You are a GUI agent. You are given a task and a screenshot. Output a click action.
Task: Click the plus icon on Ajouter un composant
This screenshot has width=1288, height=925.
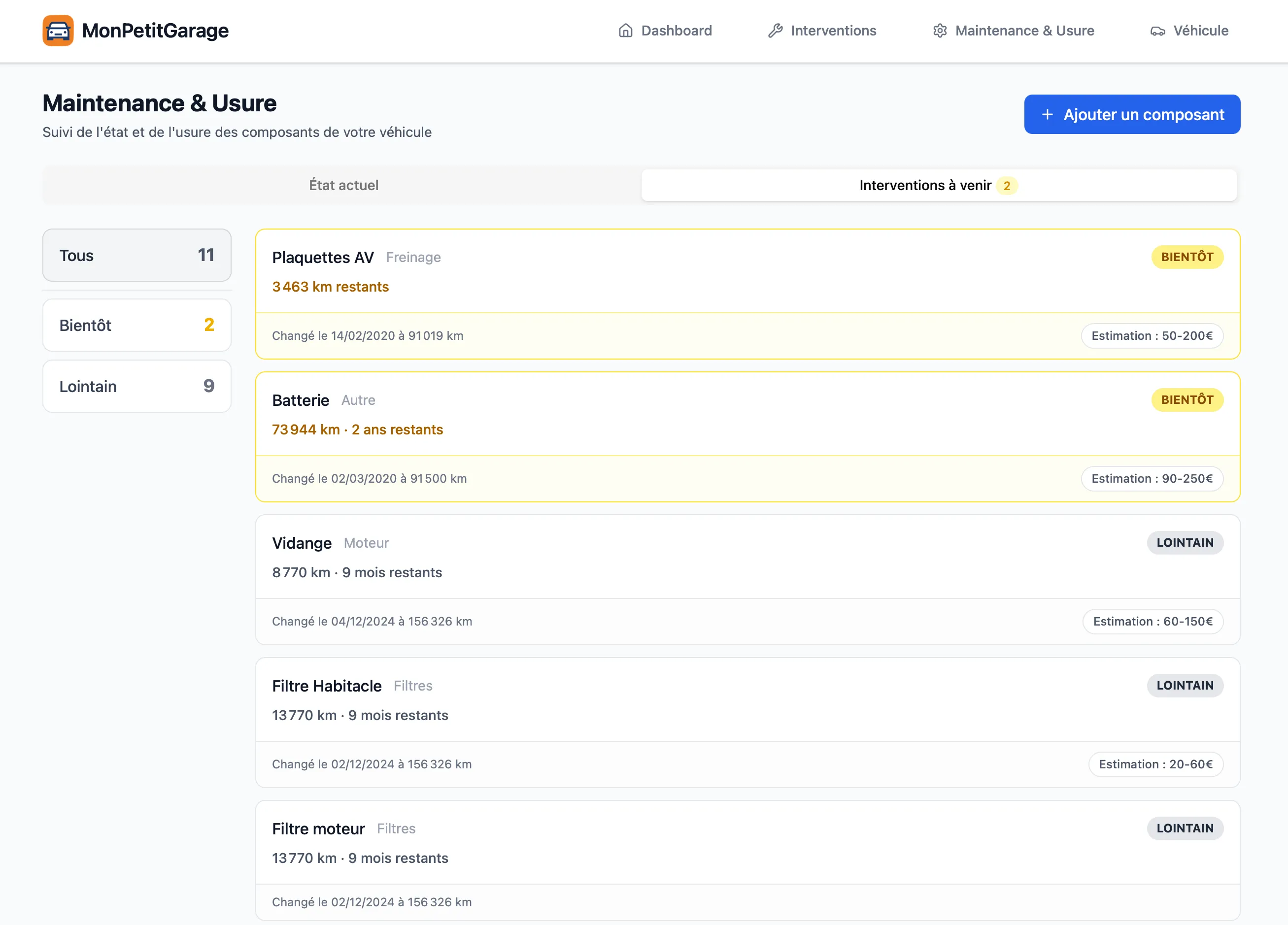(1047, 114)
